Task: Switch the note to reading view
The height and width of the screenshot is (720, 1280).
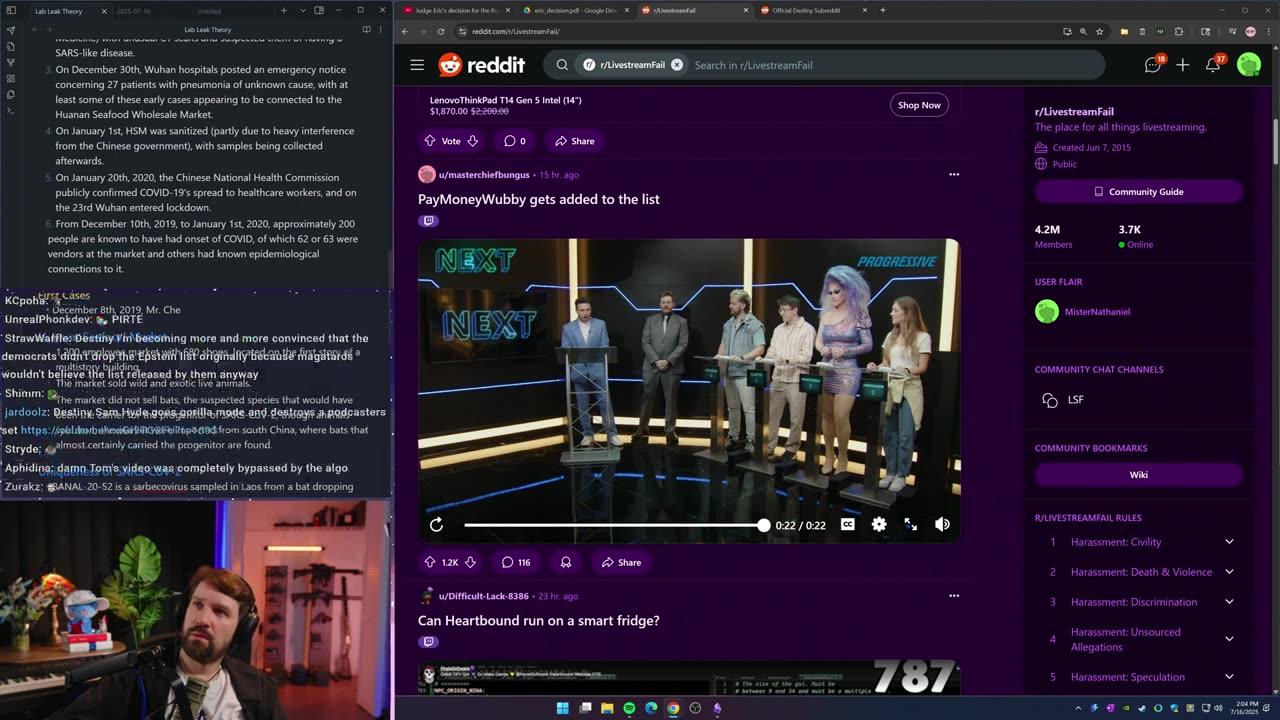Action: [x=366, y=30]
